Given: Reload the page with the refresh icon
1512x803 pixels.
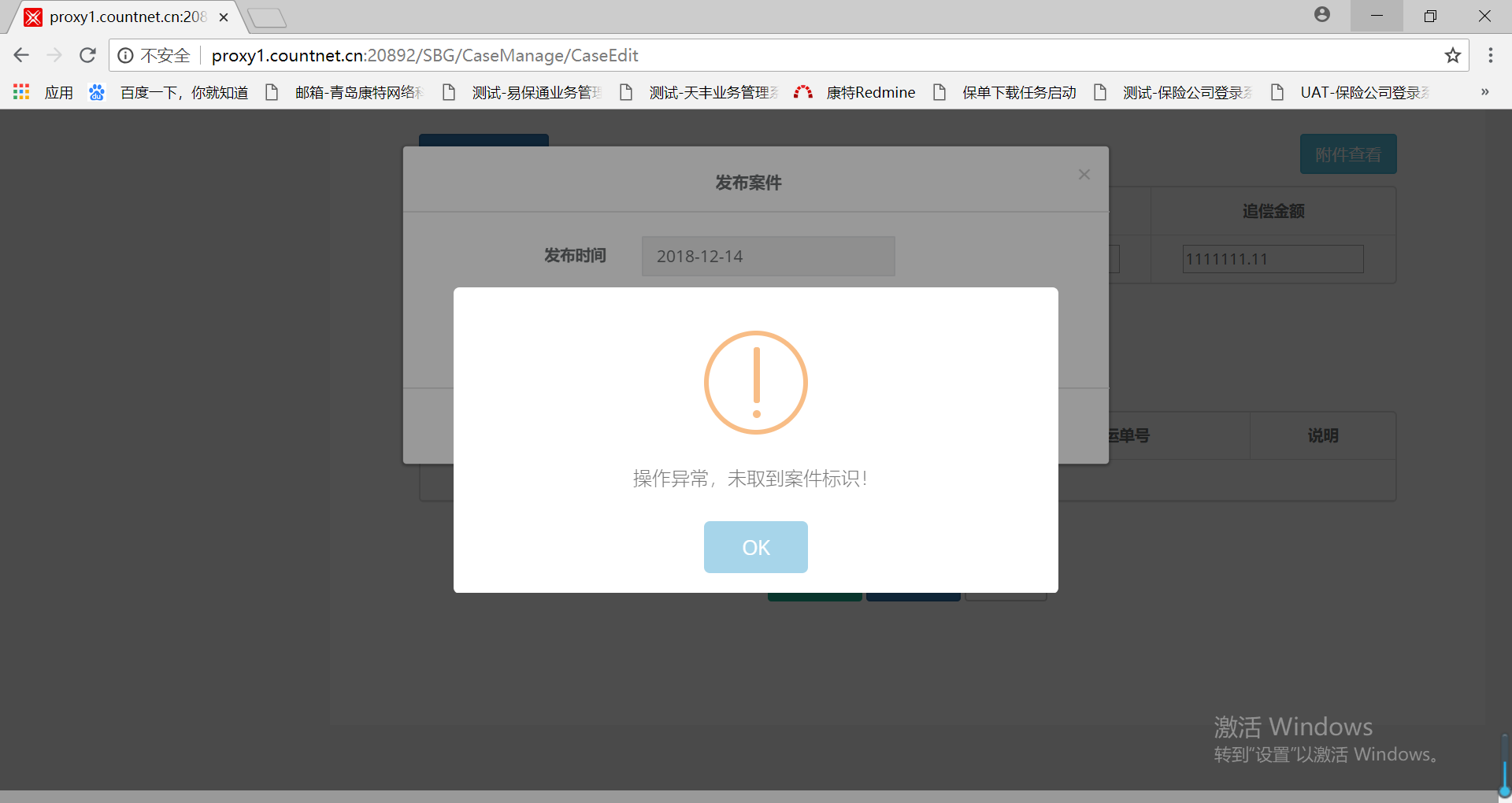Looking at the screenshot, I should pos(87,55).
